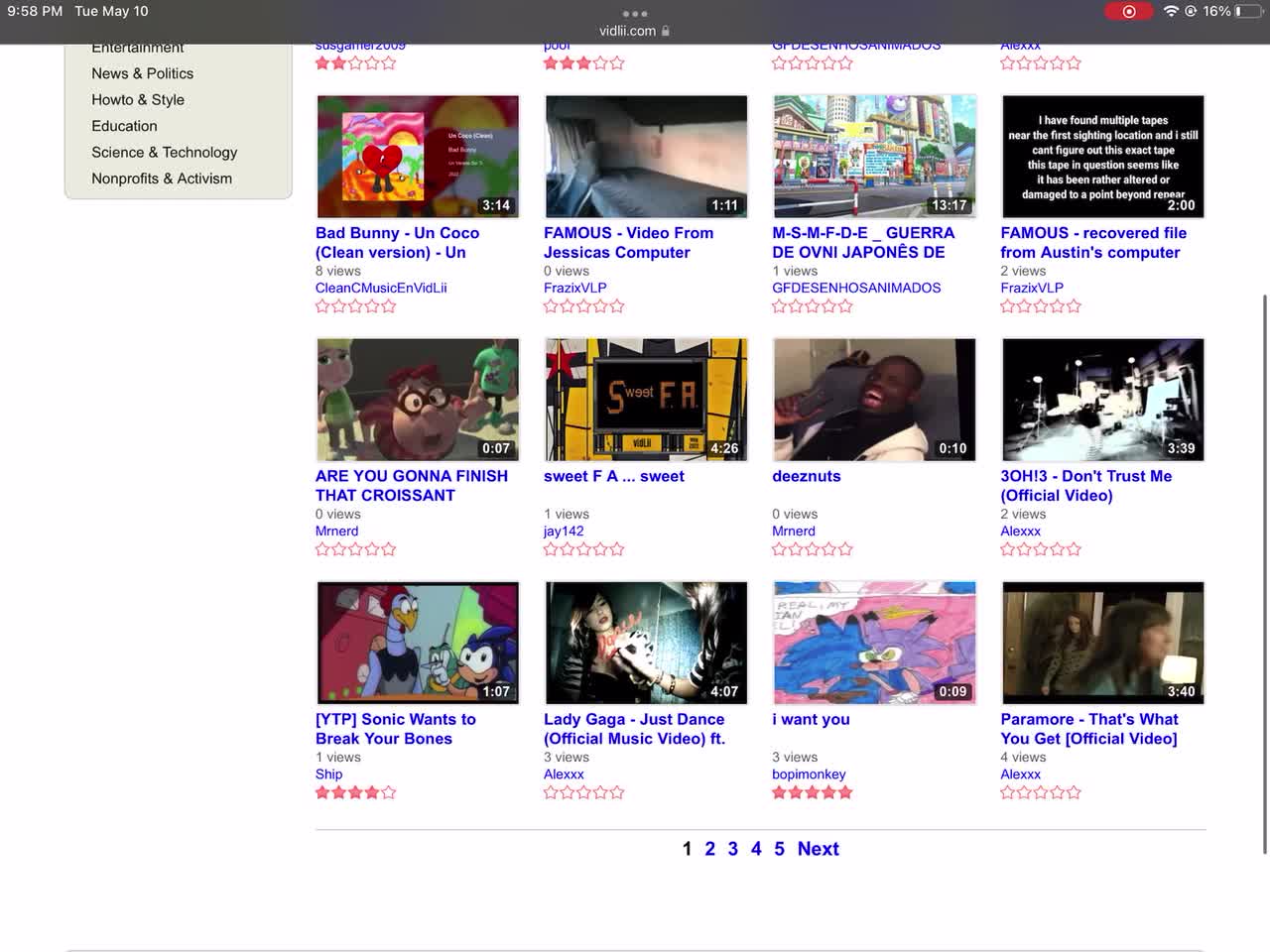This screenshot has width=1270, height=952.
Task: Open the sweet F A video thumbnail
Action: [646, 400]
